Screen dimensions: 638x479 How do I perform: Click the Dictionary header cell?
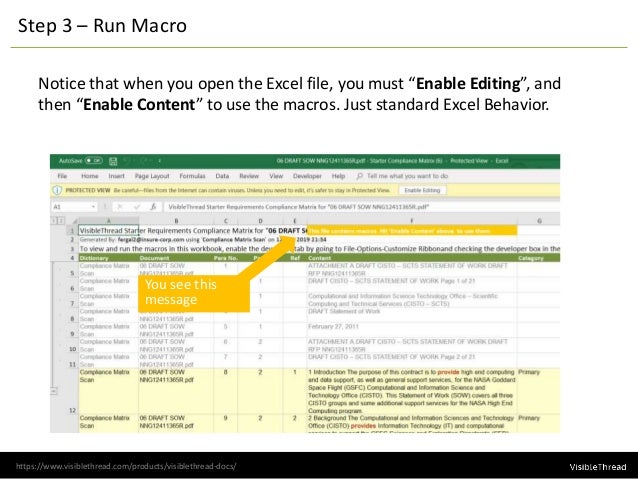pyautogui.click(x=108, y=258)
